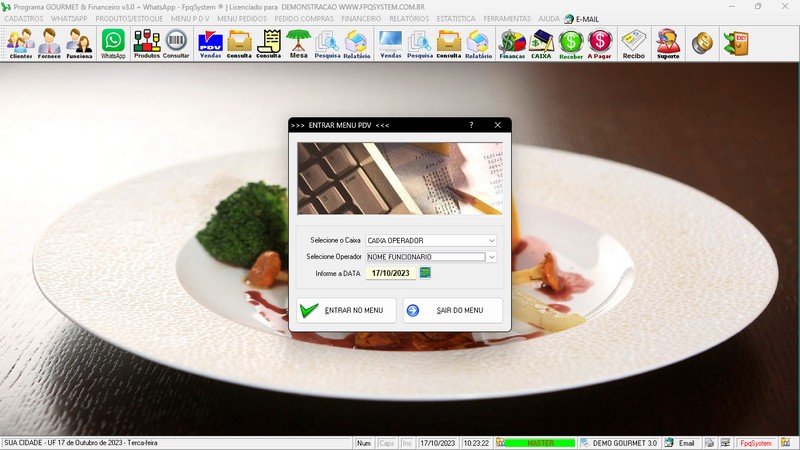The image size is (800, 450).
Task: Click the 17/10/2023 date in status bar
Action: coord(437,443)
